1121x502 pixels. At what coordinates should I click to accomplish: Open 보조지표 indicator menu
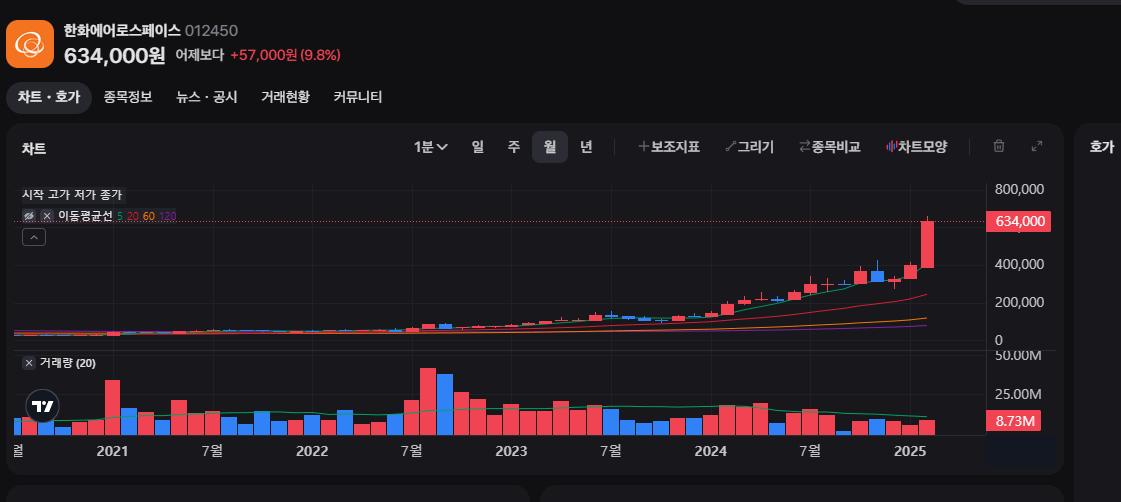[669, 147]
